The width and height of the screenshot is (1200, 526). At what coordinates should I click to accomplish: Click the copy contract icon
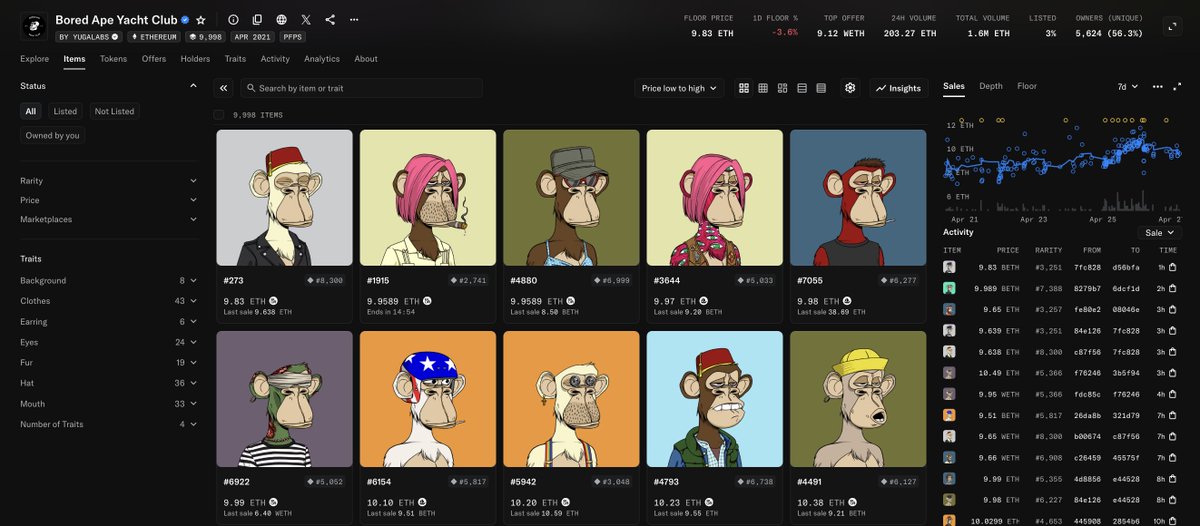[x=258, y=19]
